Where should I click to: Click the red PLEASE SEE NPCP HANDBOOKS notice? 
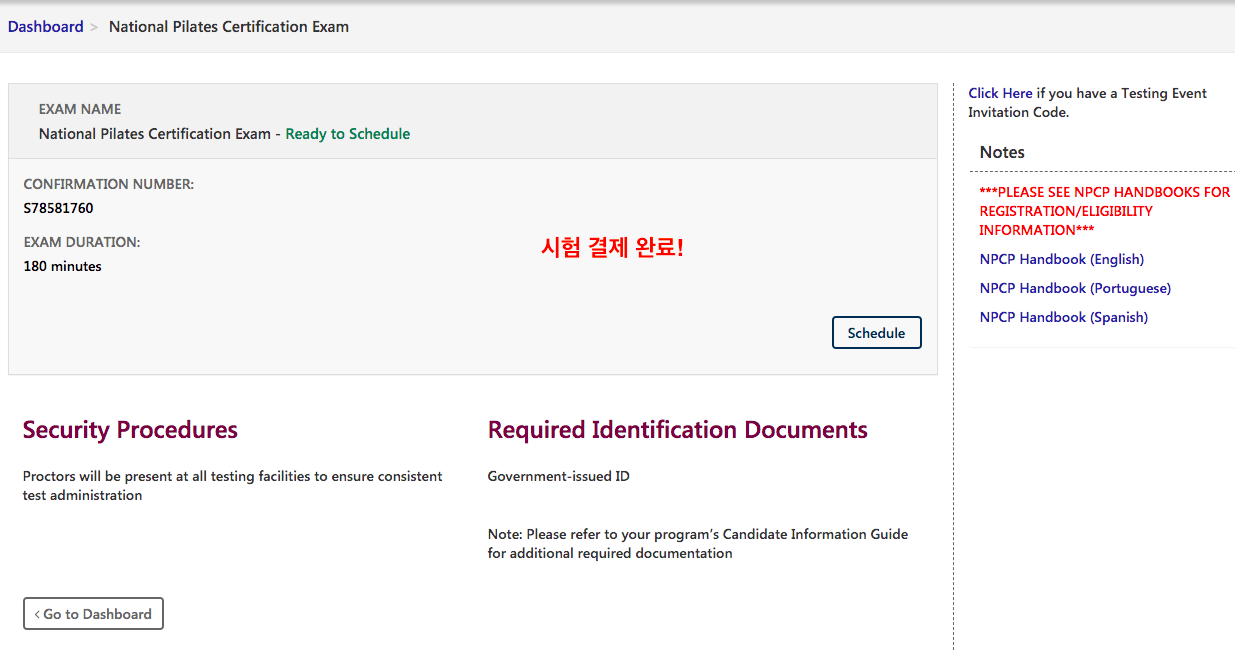1105,211
